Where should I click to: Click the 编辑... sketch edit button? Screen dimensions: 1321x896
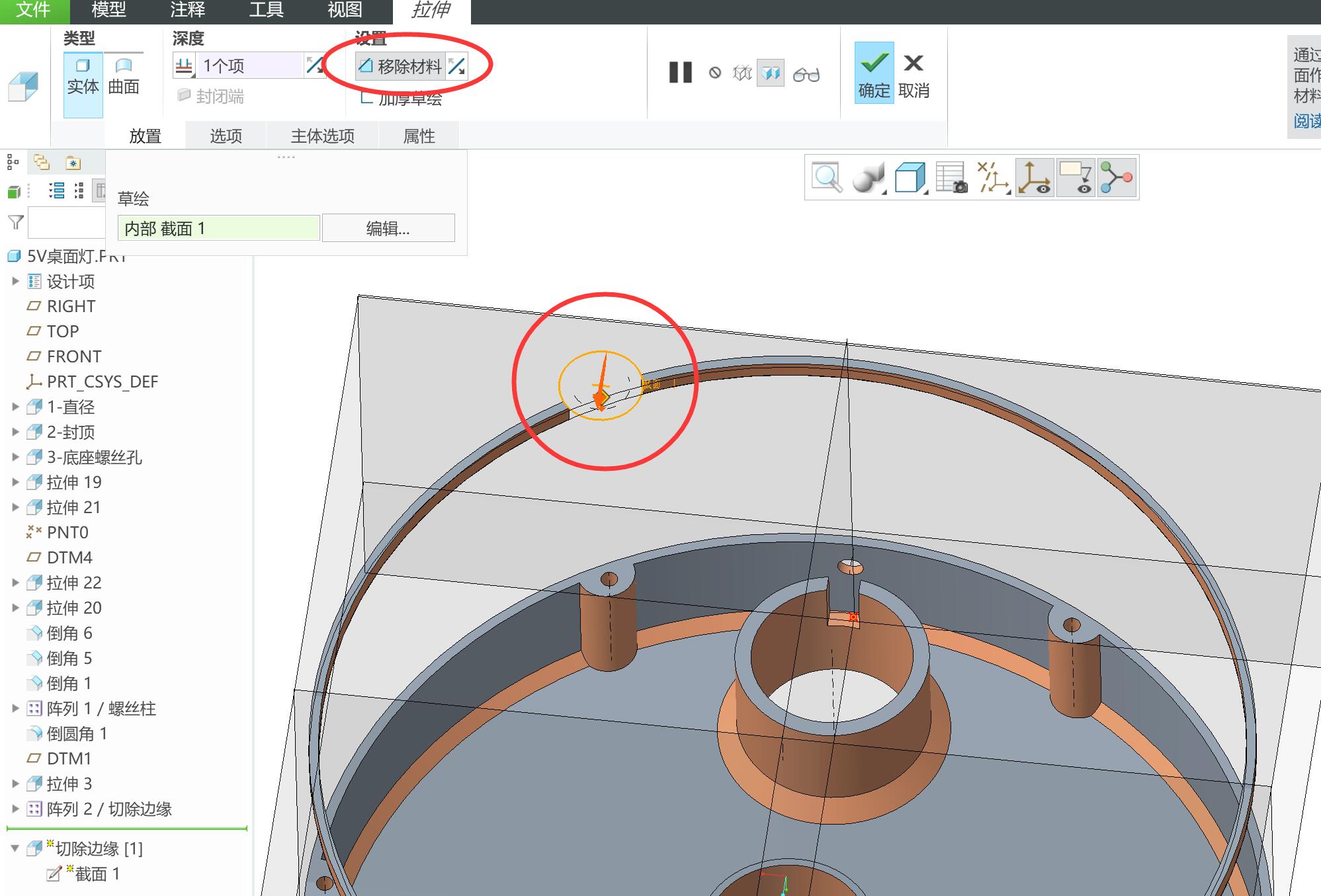[x=388, y=228]
